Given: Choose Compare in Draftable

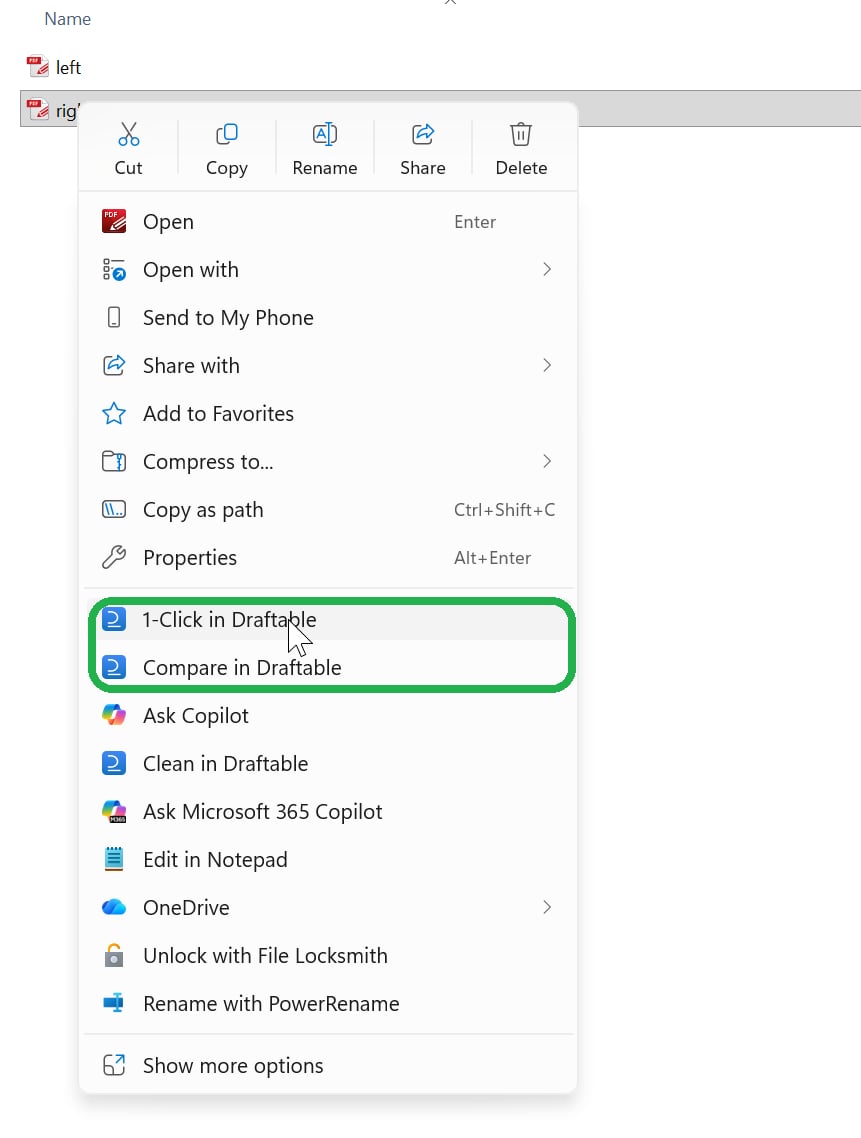Looking at the screenshot, I should tap(328, 667).
